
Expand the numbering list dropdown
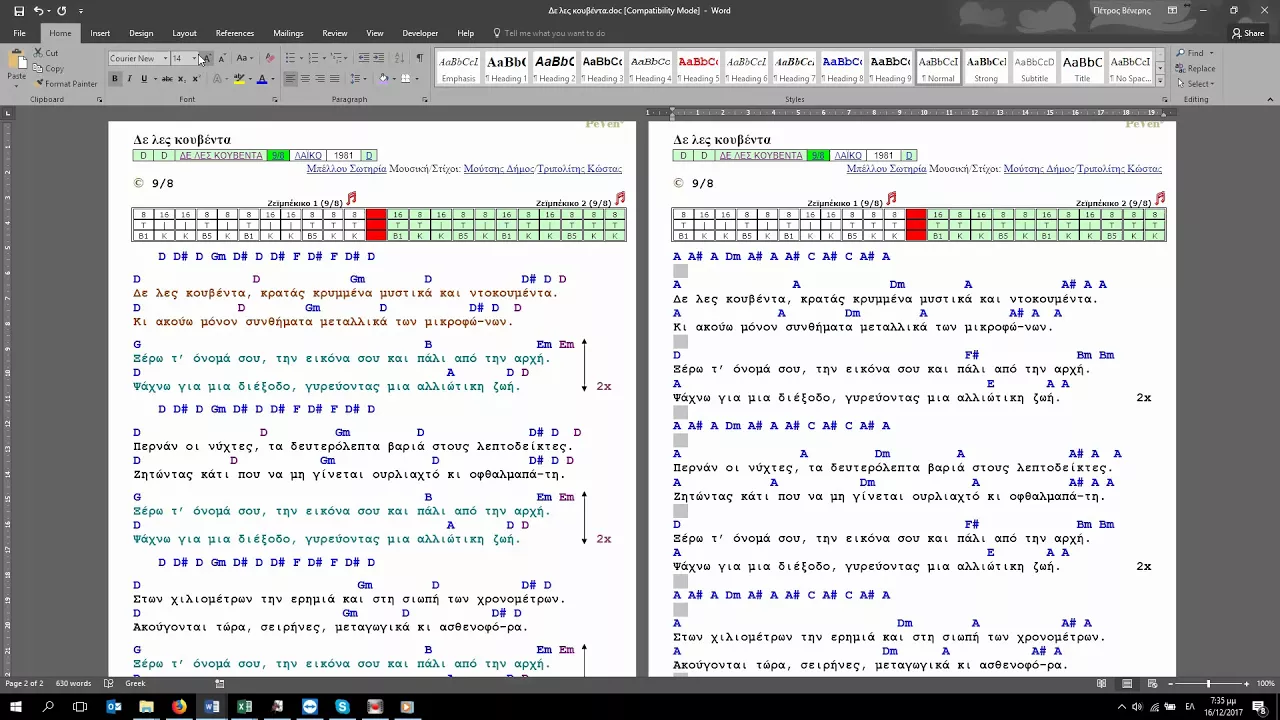pos(324,58)
